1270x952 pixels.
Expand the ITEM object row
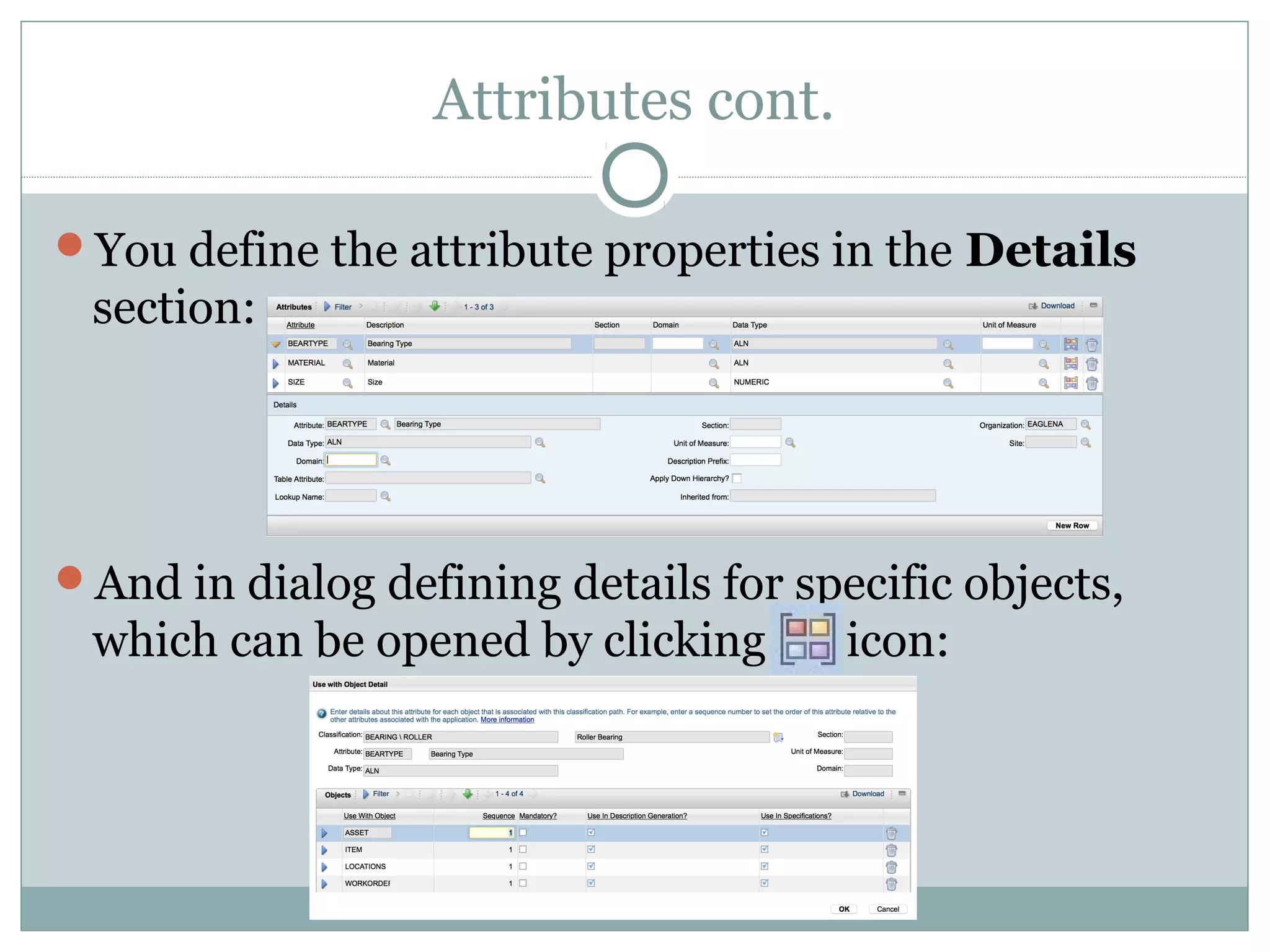click(324, 850)
